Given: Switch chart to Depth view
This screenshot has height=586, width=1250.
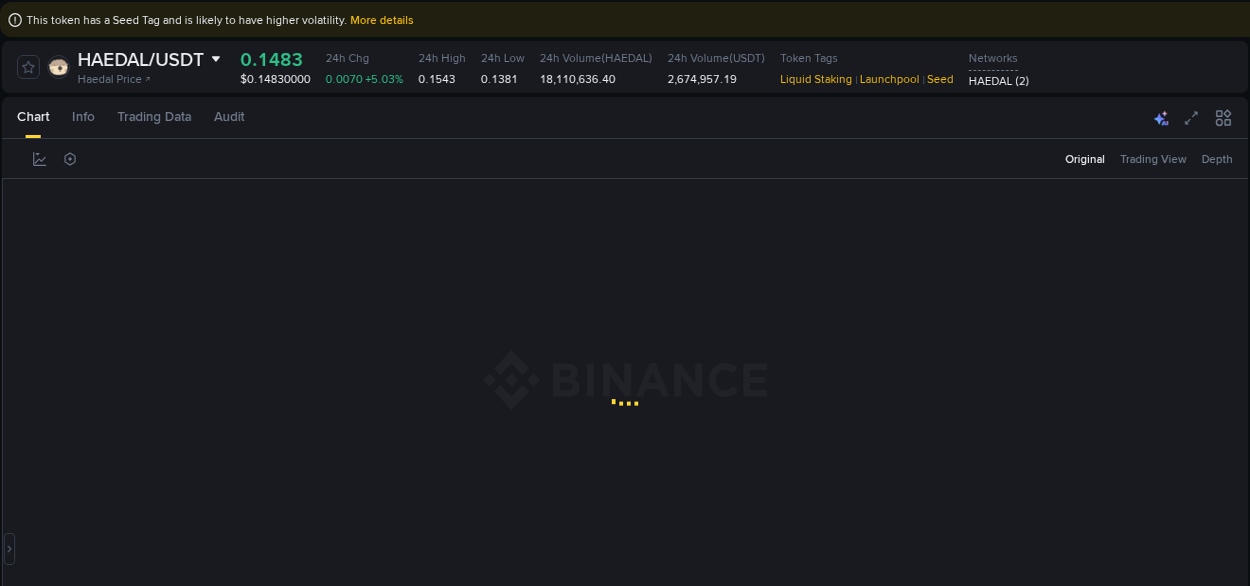Looking at the screenshot, I should (x=1216, y=159).
